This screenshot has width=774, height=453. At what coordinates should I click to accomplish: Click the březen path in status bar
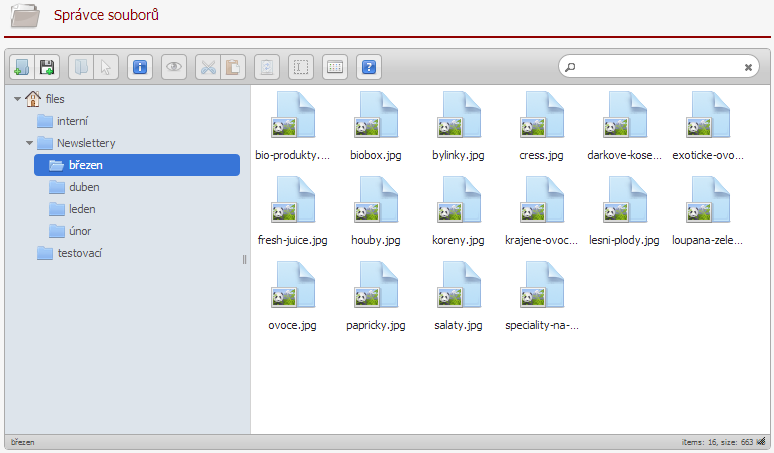[x=23, y=442]
